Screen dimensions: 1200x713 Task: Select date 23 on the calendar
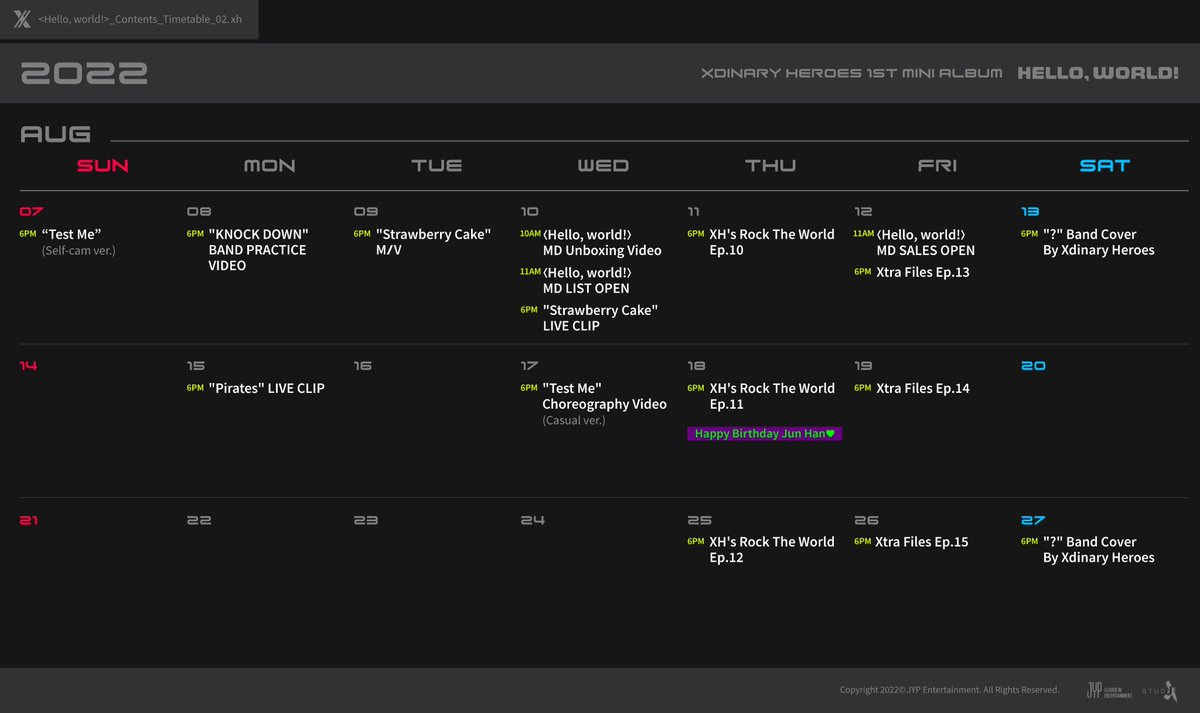click(x=366, y=520)
